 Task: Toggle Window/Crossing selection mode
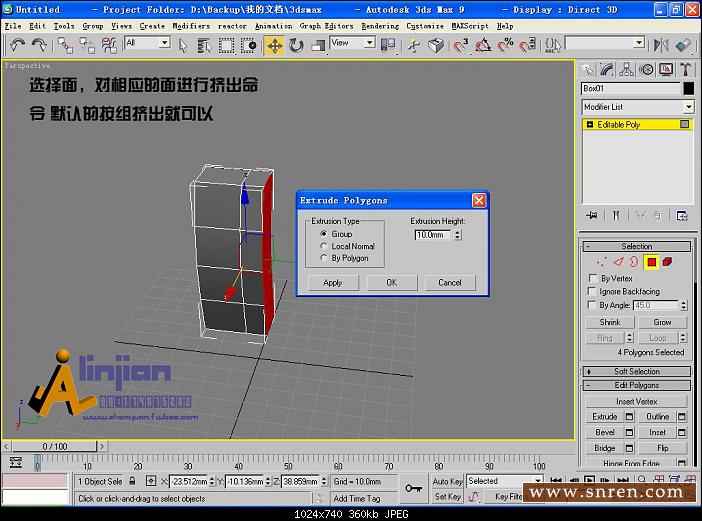coord(248,45)
